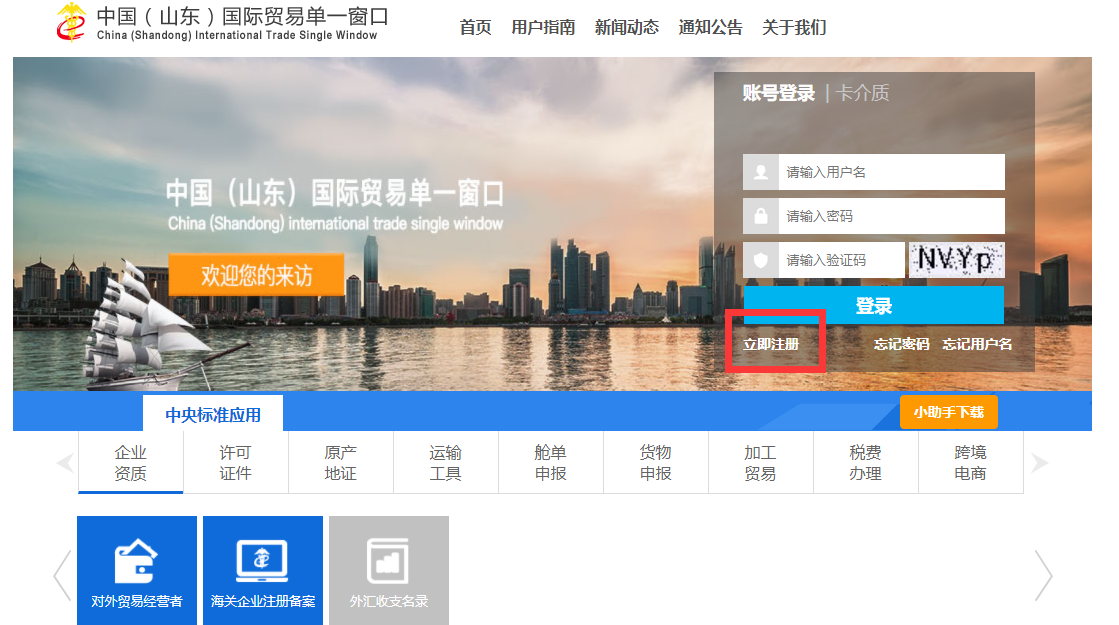
Task: Click the site title 中国（山东）国际贸易单一窗口 in header
Action: [243, 16]
